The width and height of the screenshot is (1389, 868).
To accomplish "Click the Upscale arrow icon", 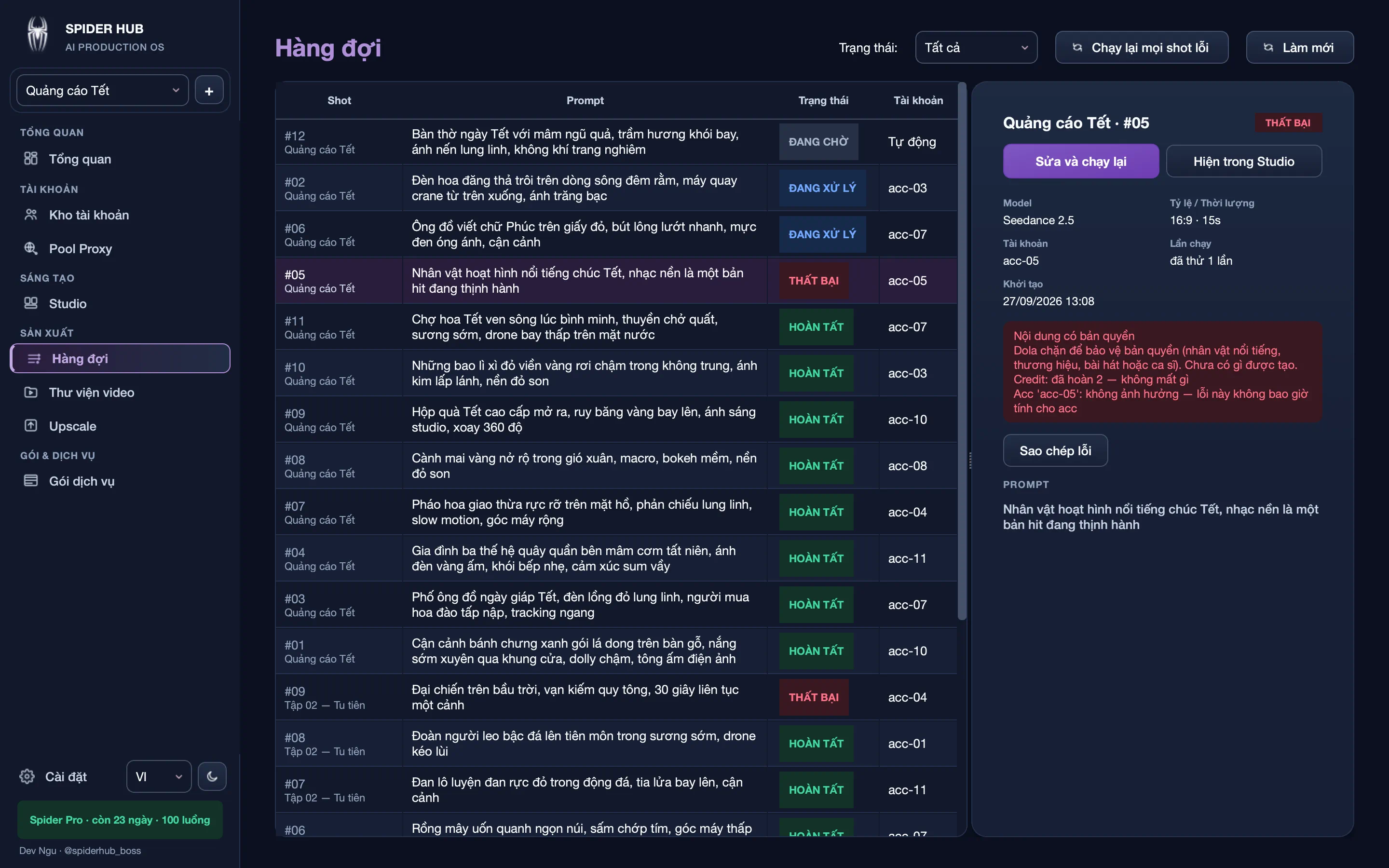I will pos(31,425).
